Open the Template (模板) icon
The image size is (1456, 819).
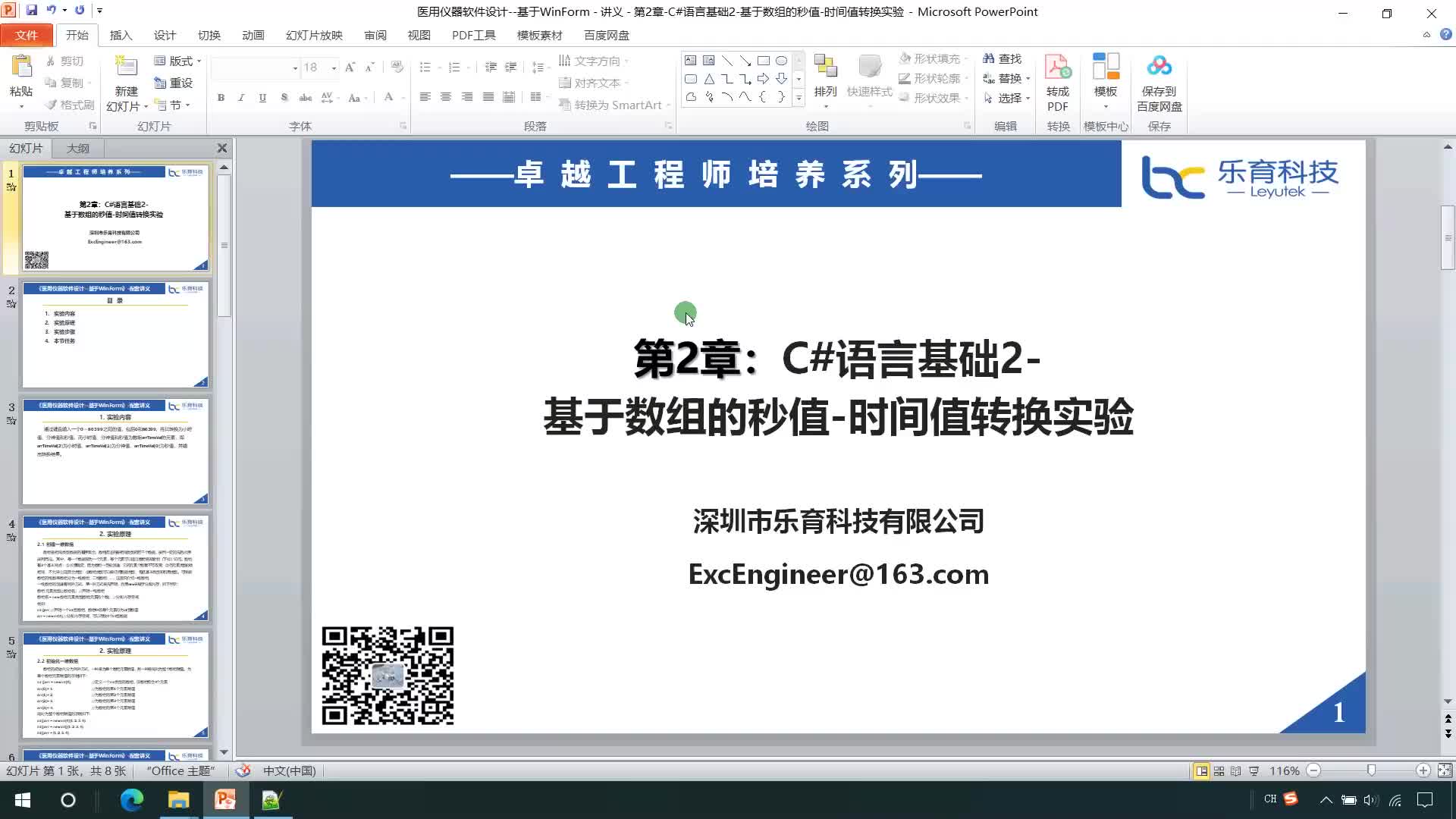pos(1106,67)
